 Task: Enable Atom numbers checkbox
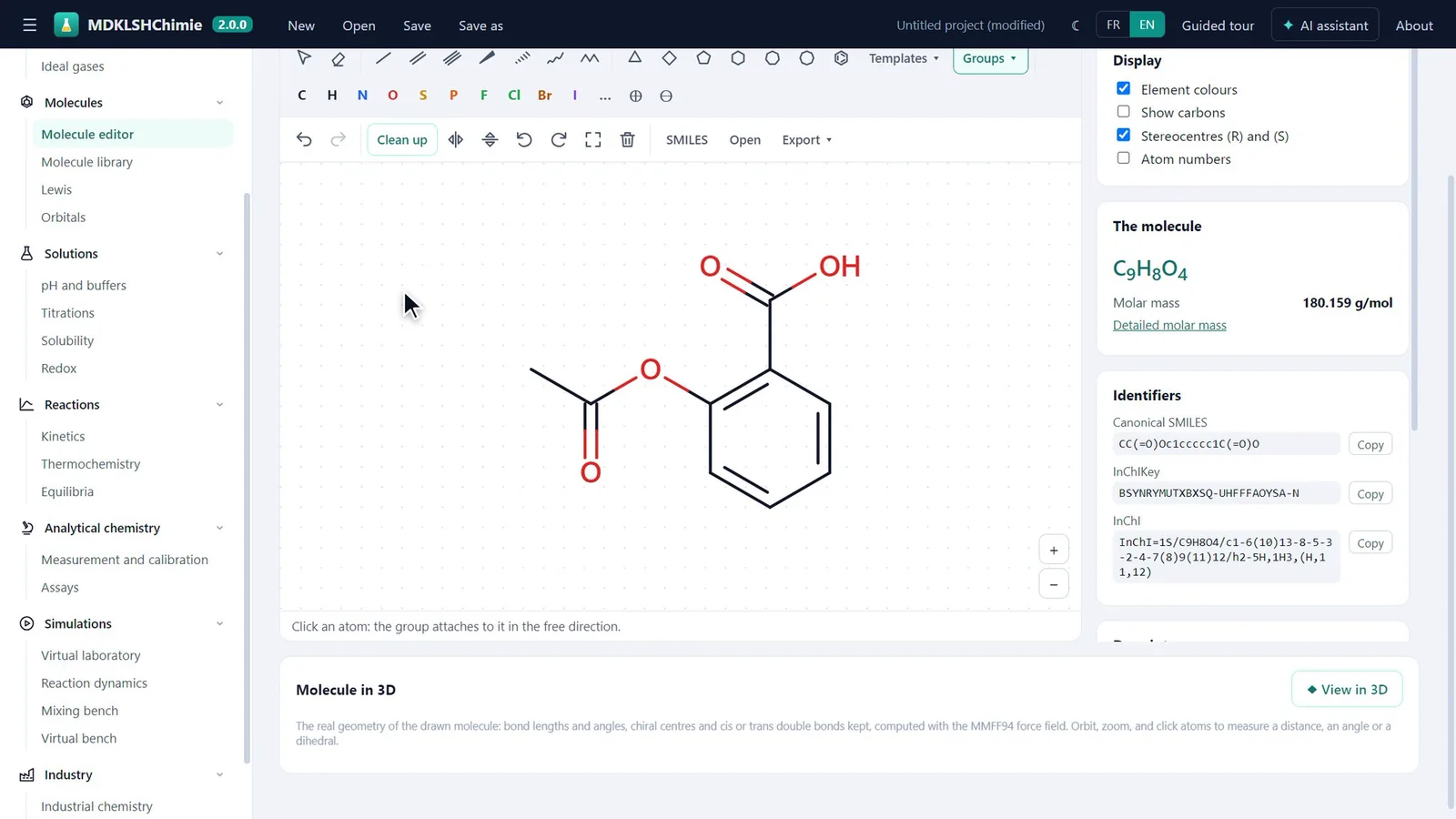point(1123,158)
